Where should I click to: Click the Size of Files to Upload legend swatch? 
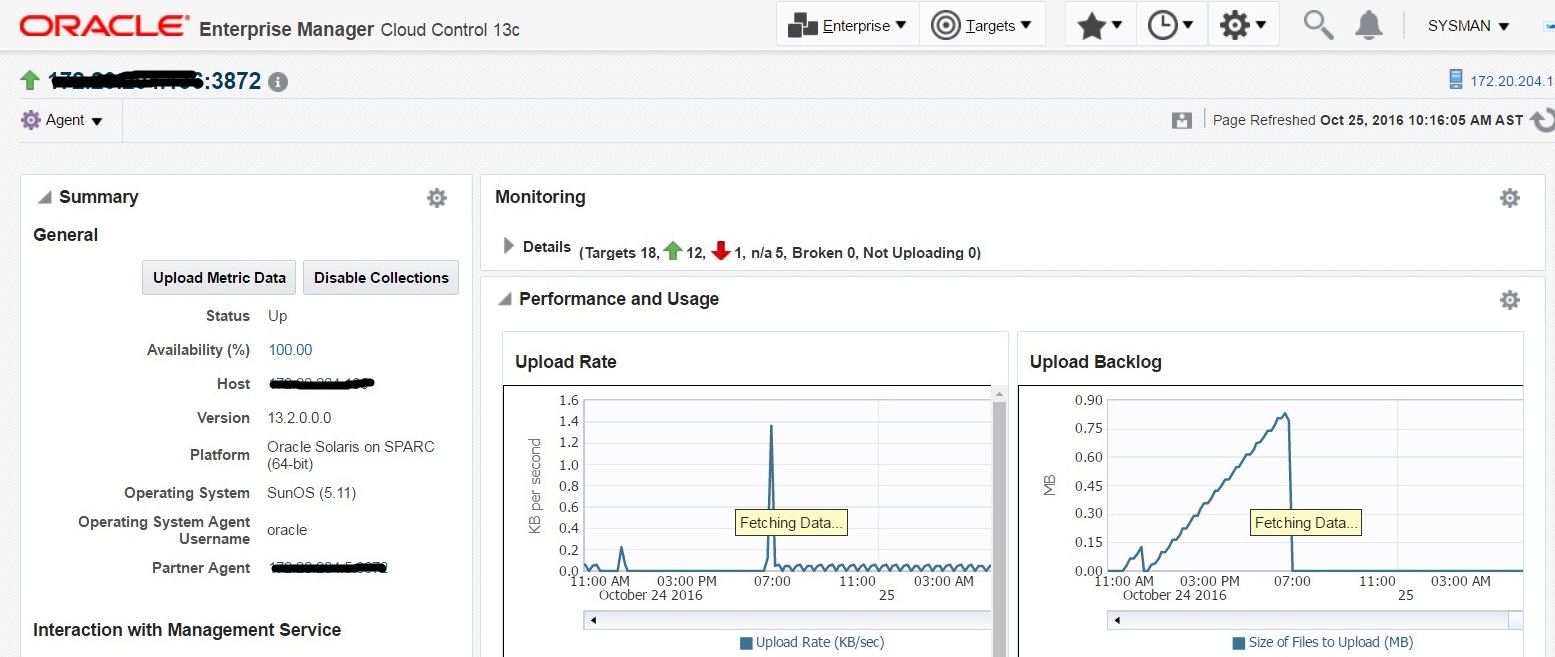(x=1239, y=643)
